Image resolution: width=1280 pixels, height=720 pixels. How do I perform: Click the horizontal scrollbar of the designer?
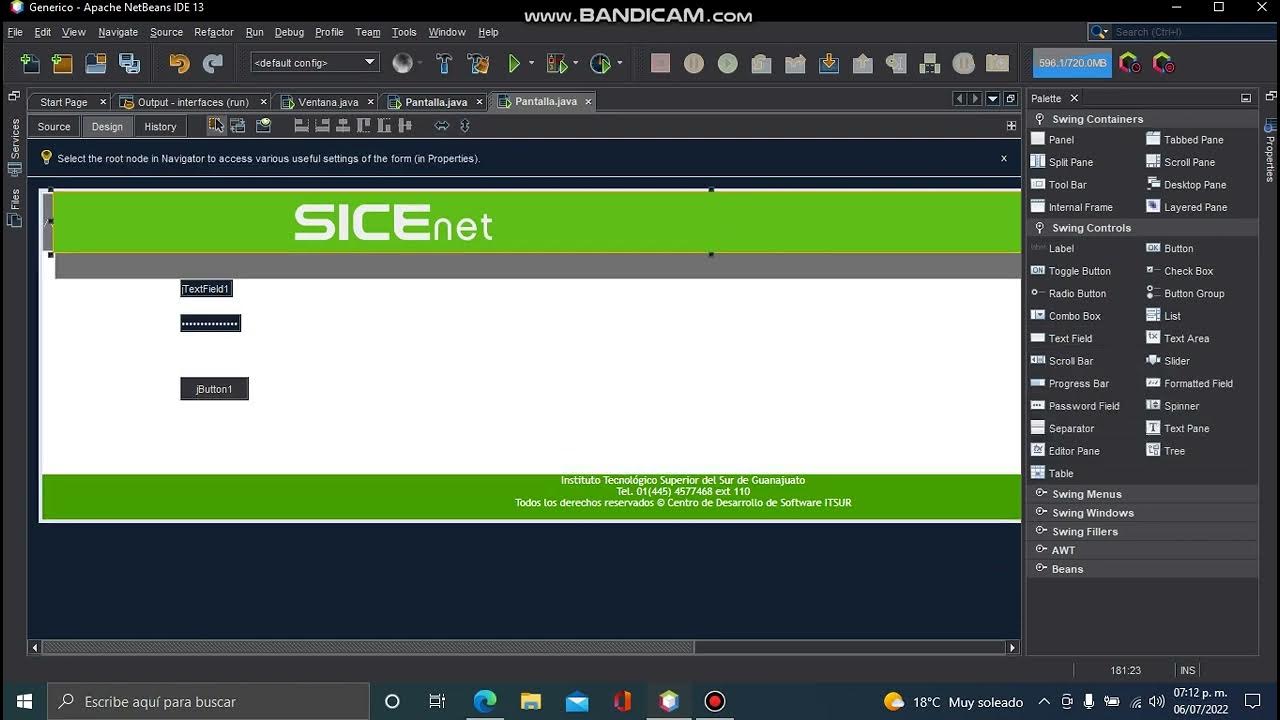click(x=367, y=648)
